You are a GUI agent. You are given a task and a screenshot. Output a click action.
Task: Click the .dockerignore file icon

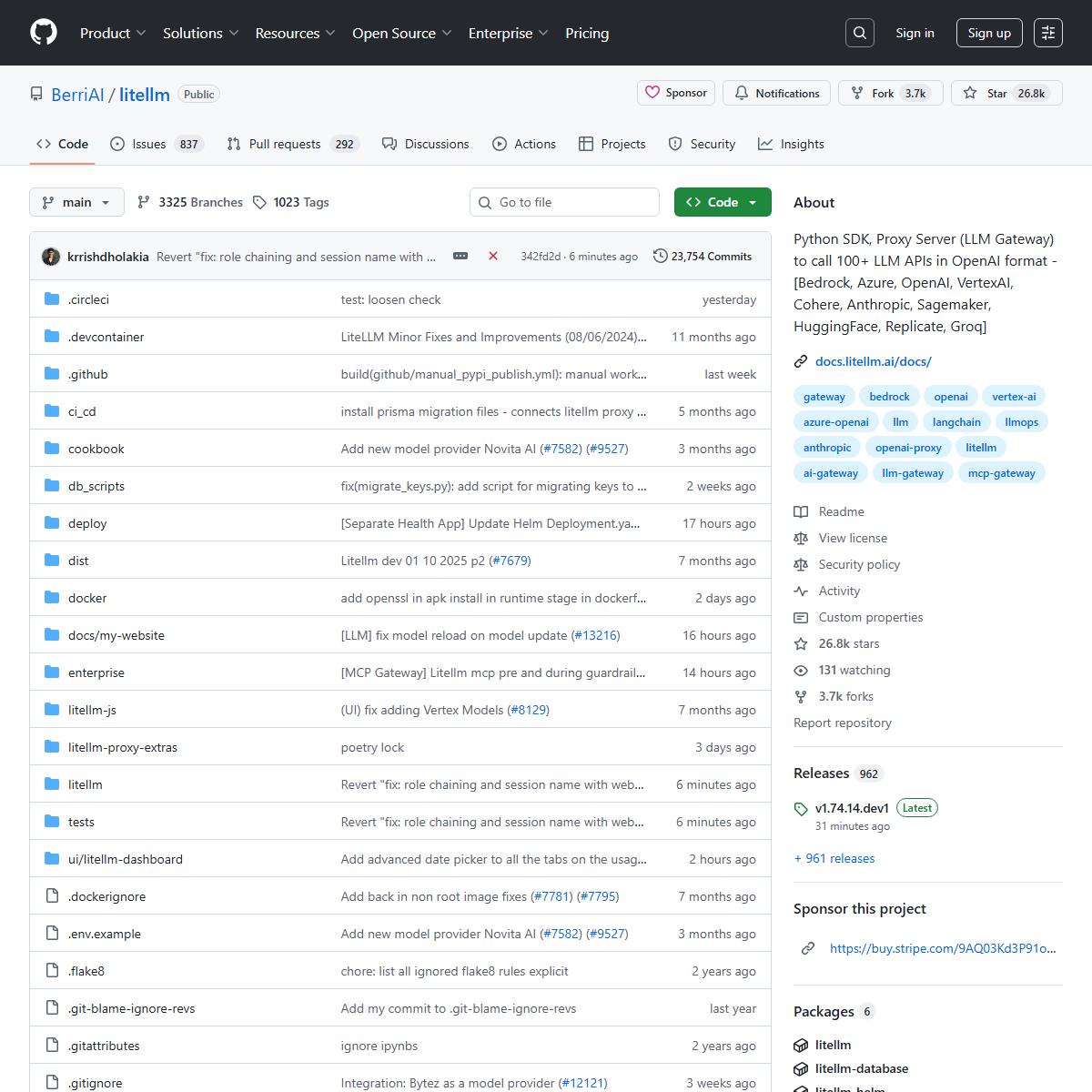(x=52, y=895)
